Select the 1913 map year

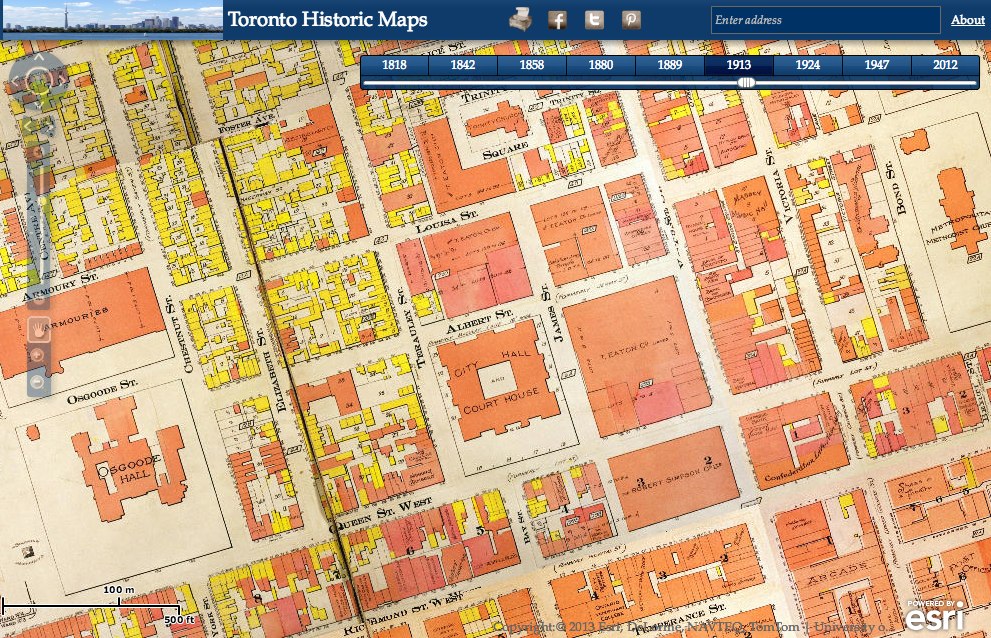click(738, 64)
